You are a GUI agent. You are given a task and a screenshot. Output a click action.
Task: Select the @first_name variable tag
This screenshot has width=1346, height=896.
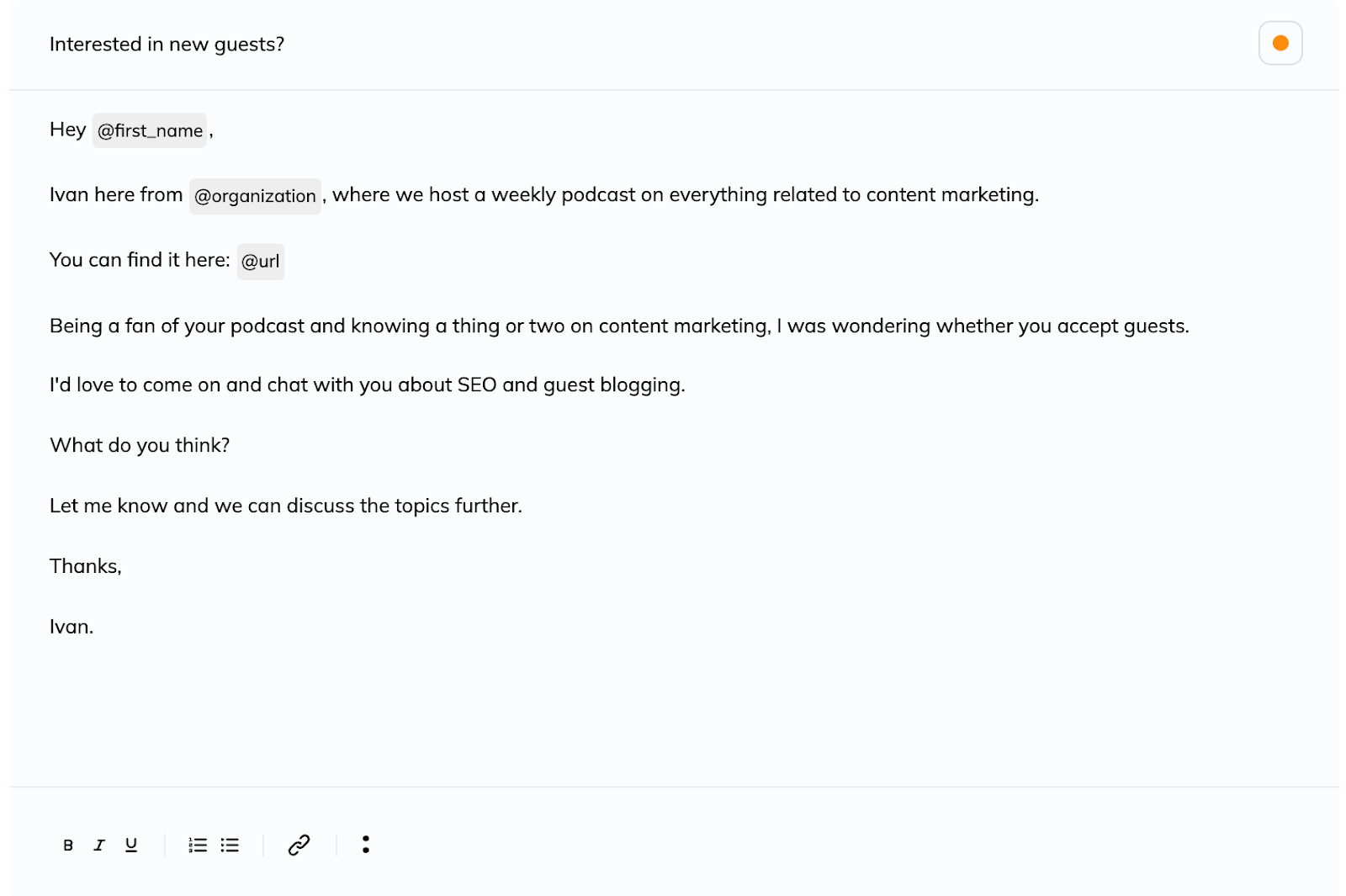[x=150, y=130]
